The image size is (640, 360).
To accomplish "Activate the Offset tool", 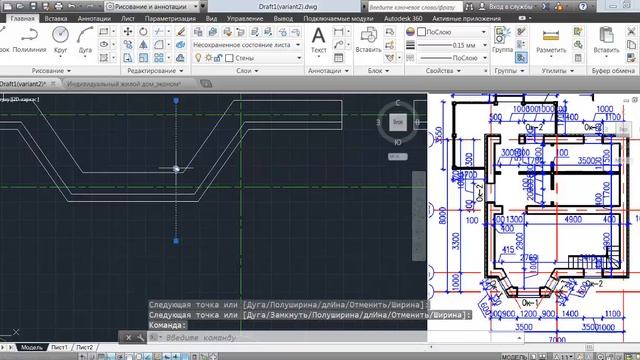I will [180, 58].
